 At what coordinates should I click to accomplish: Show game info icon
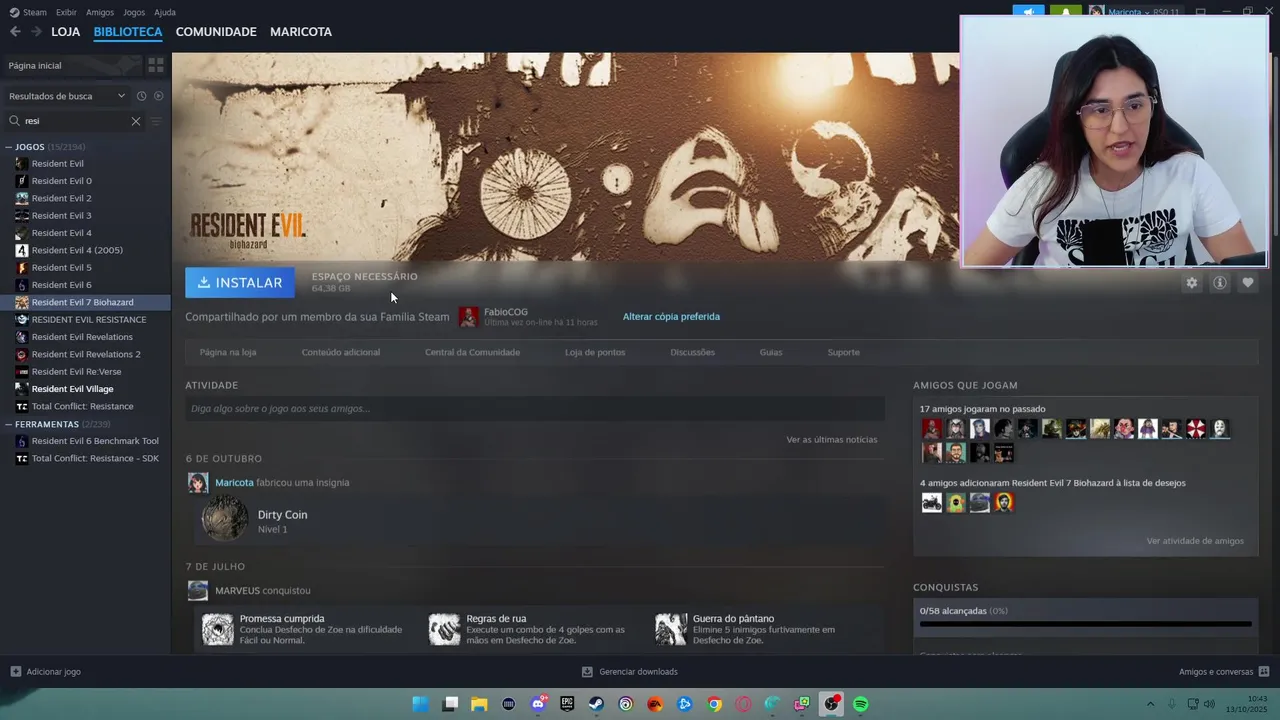click(x=1219, y=283)
